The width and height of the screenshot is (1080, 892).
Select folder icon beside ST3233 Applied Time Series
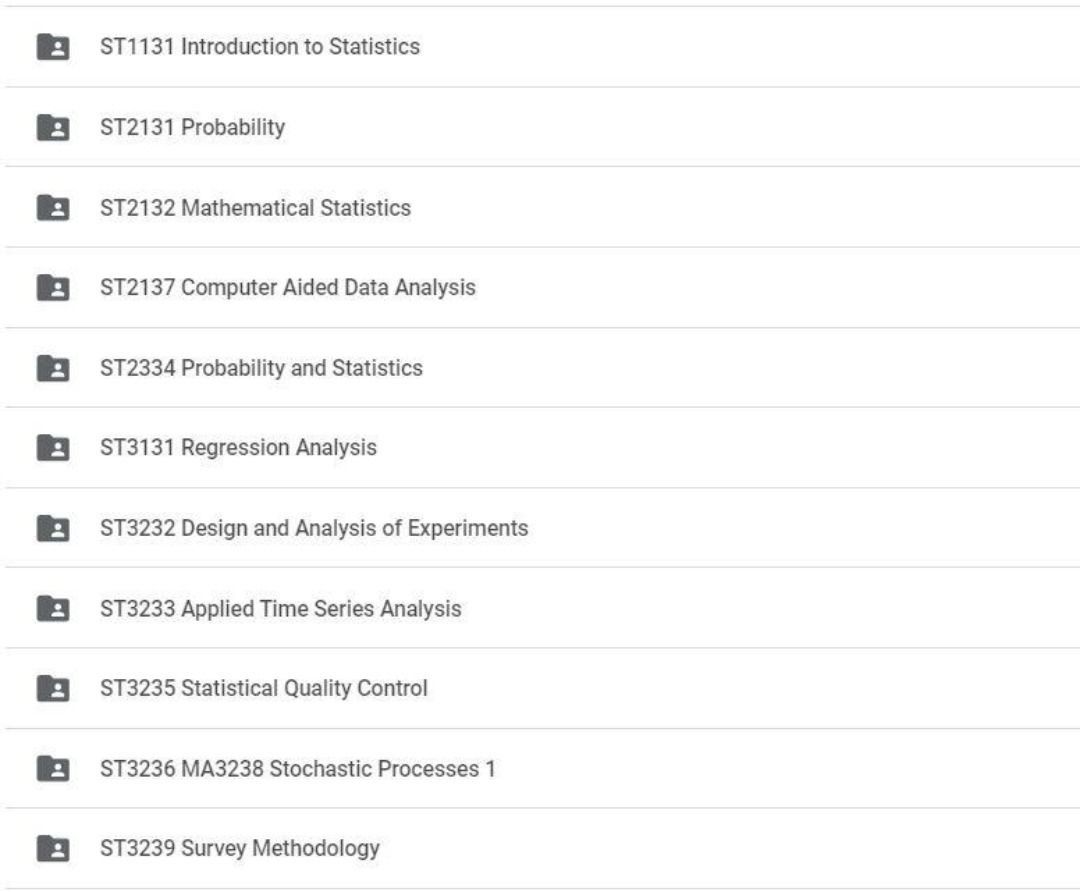53,608
